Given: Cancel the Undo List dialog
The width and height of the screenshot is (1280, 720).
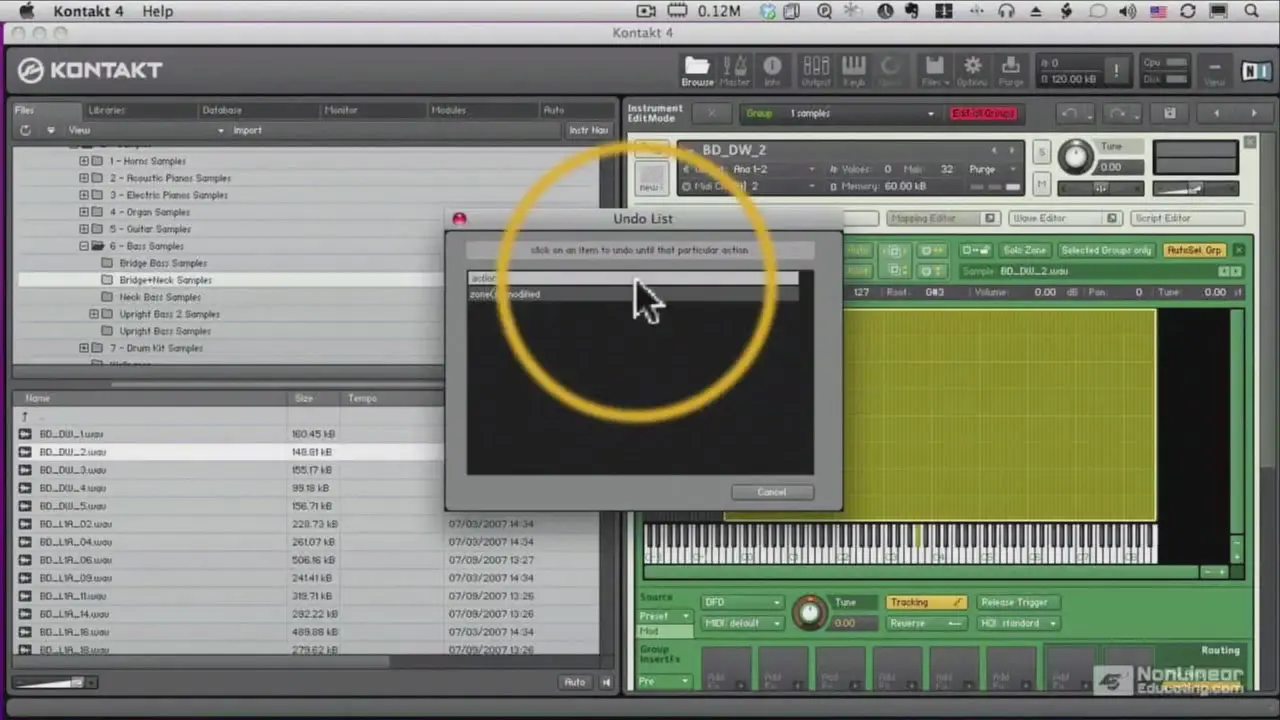Looking at the screenshot, I should (772, 492).
